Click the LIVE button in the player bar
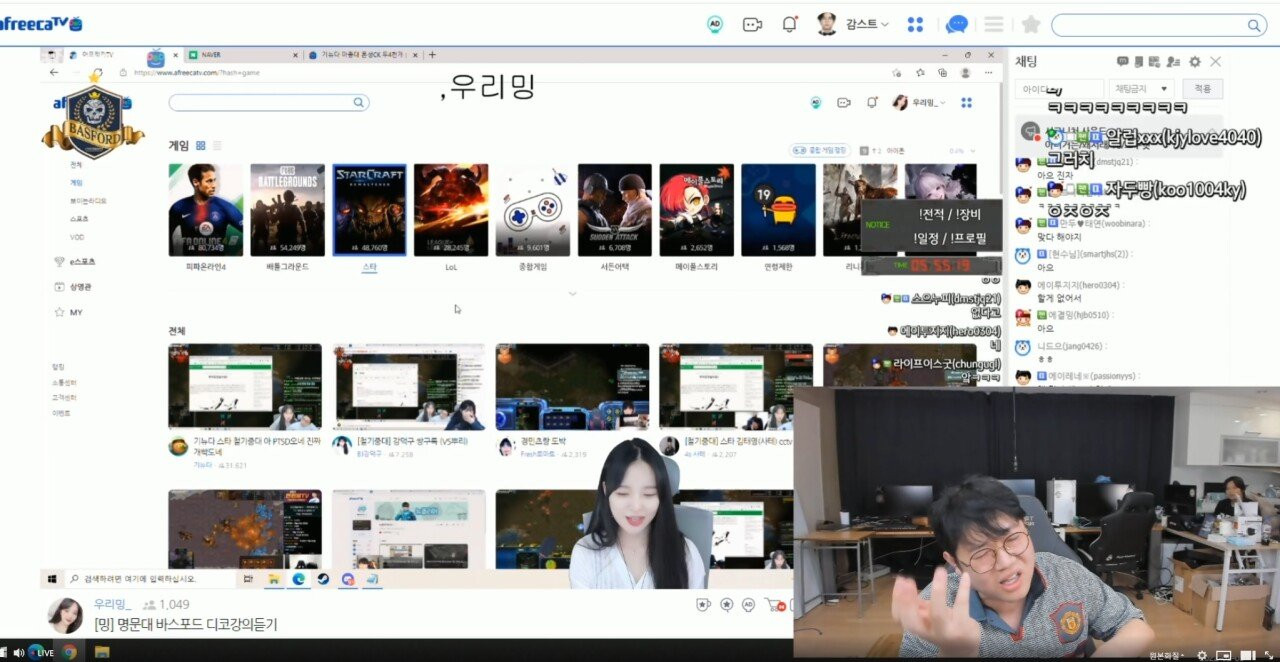Viewport: 1280px width, 662px height. [x=42, y=653]
